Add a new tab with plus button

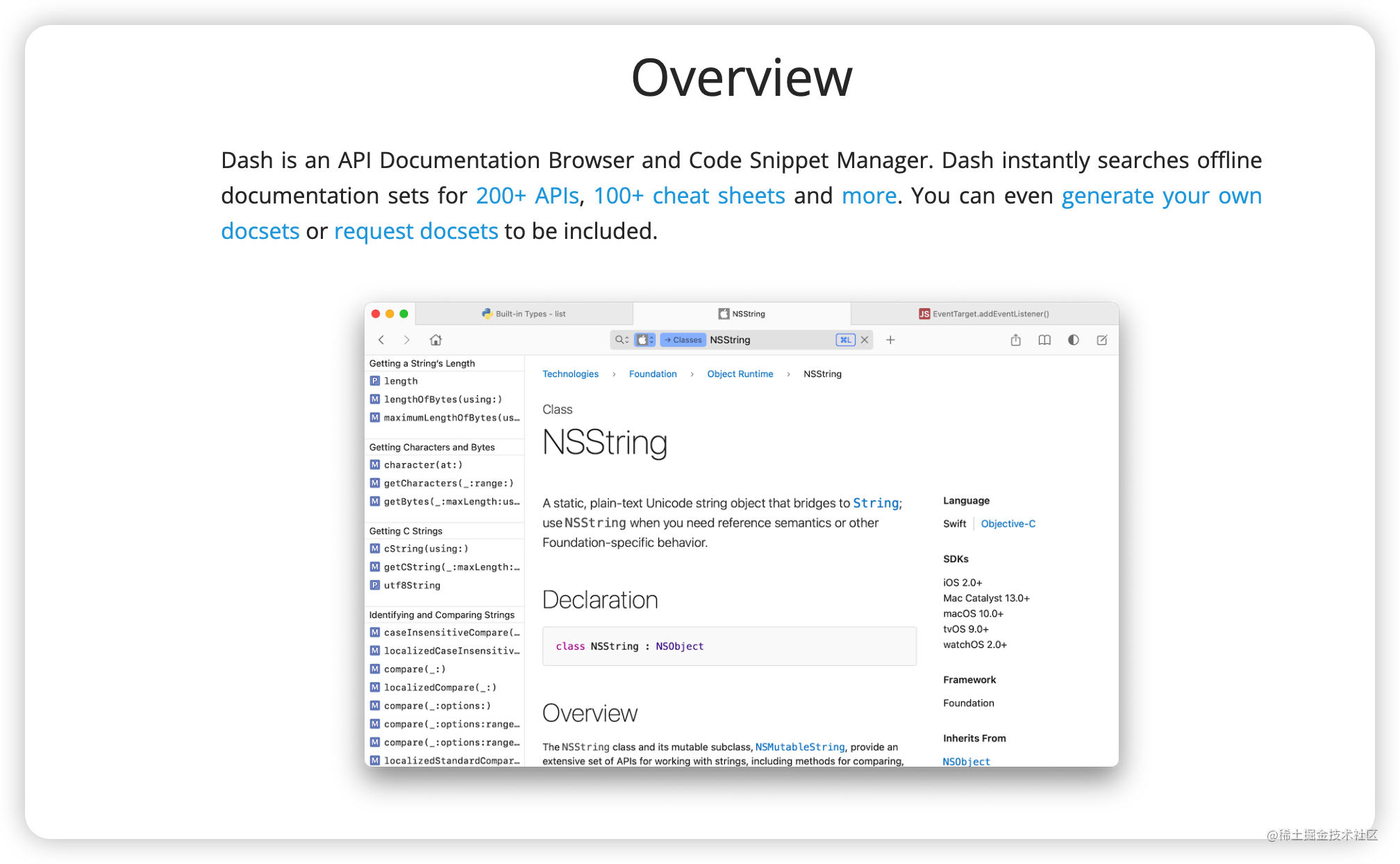[x=890, y=340]
